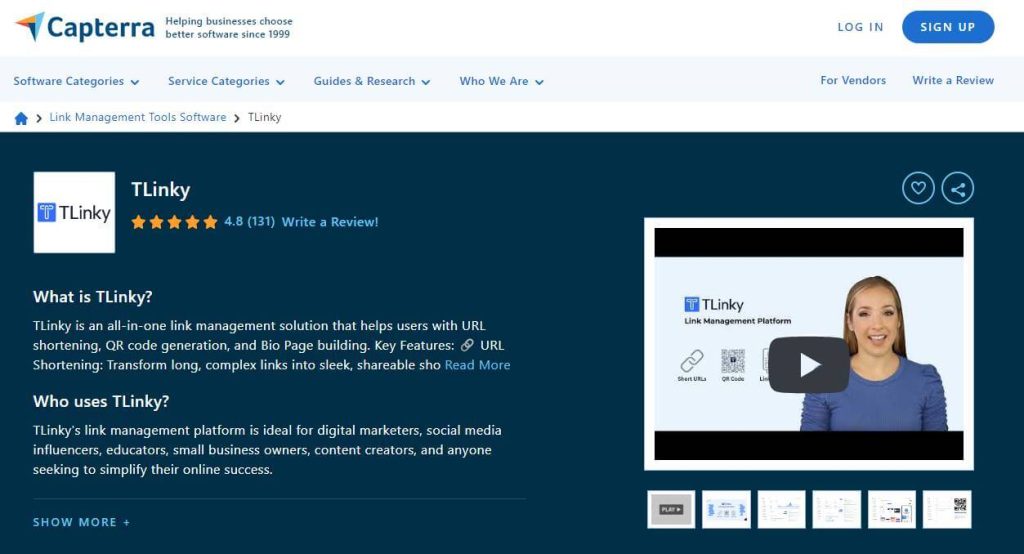
Task: Open the home breadcrumb icon
Action: pos(21,118)
